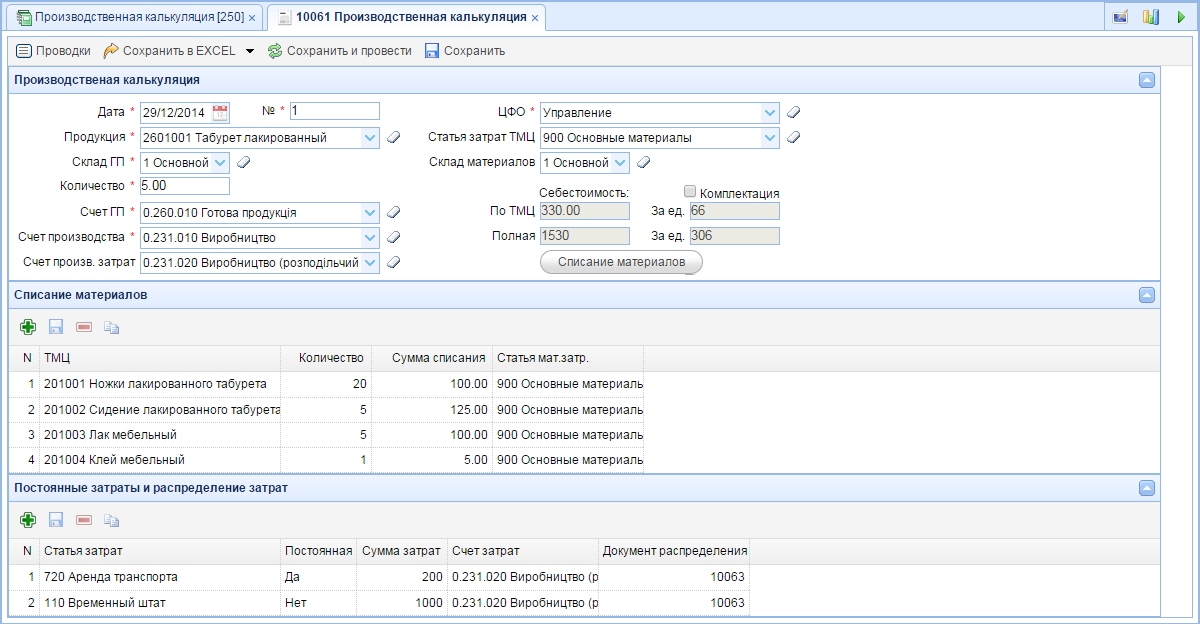Clear the Склад материалов field with eraser
This screenshot has height=624, width=1200.
pos(644,162)
